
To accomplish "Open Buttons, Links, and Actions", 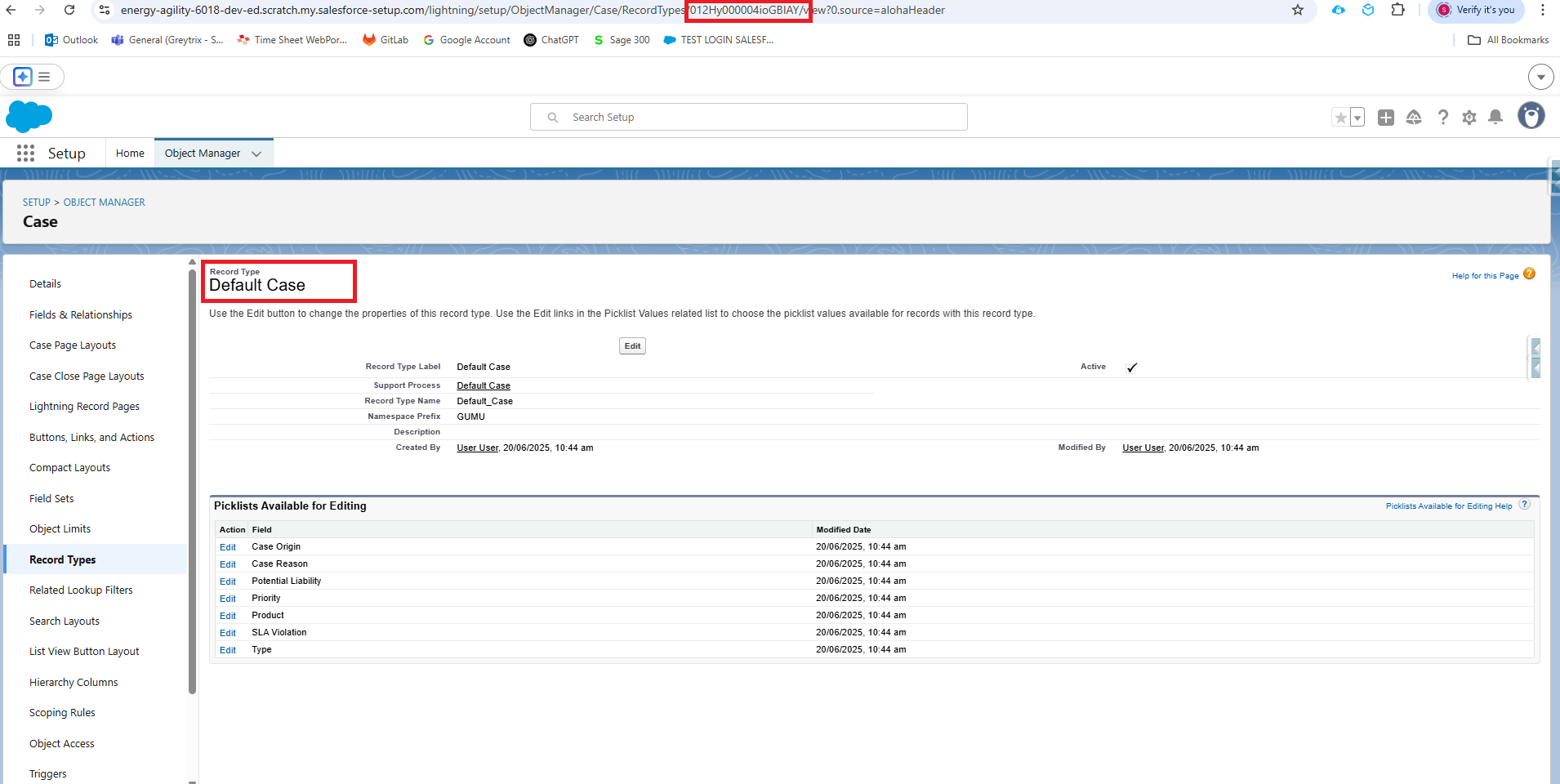I will [x=91, y=437].
